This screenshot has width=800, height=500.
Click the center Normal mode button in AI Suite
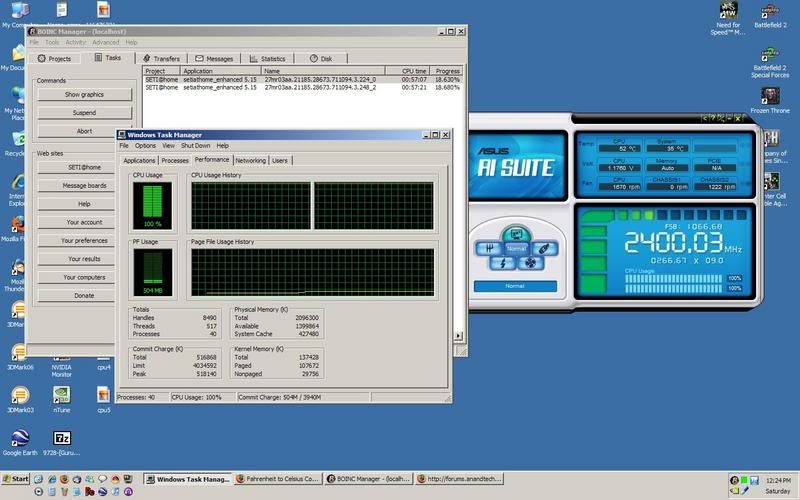tap(516, 248)
